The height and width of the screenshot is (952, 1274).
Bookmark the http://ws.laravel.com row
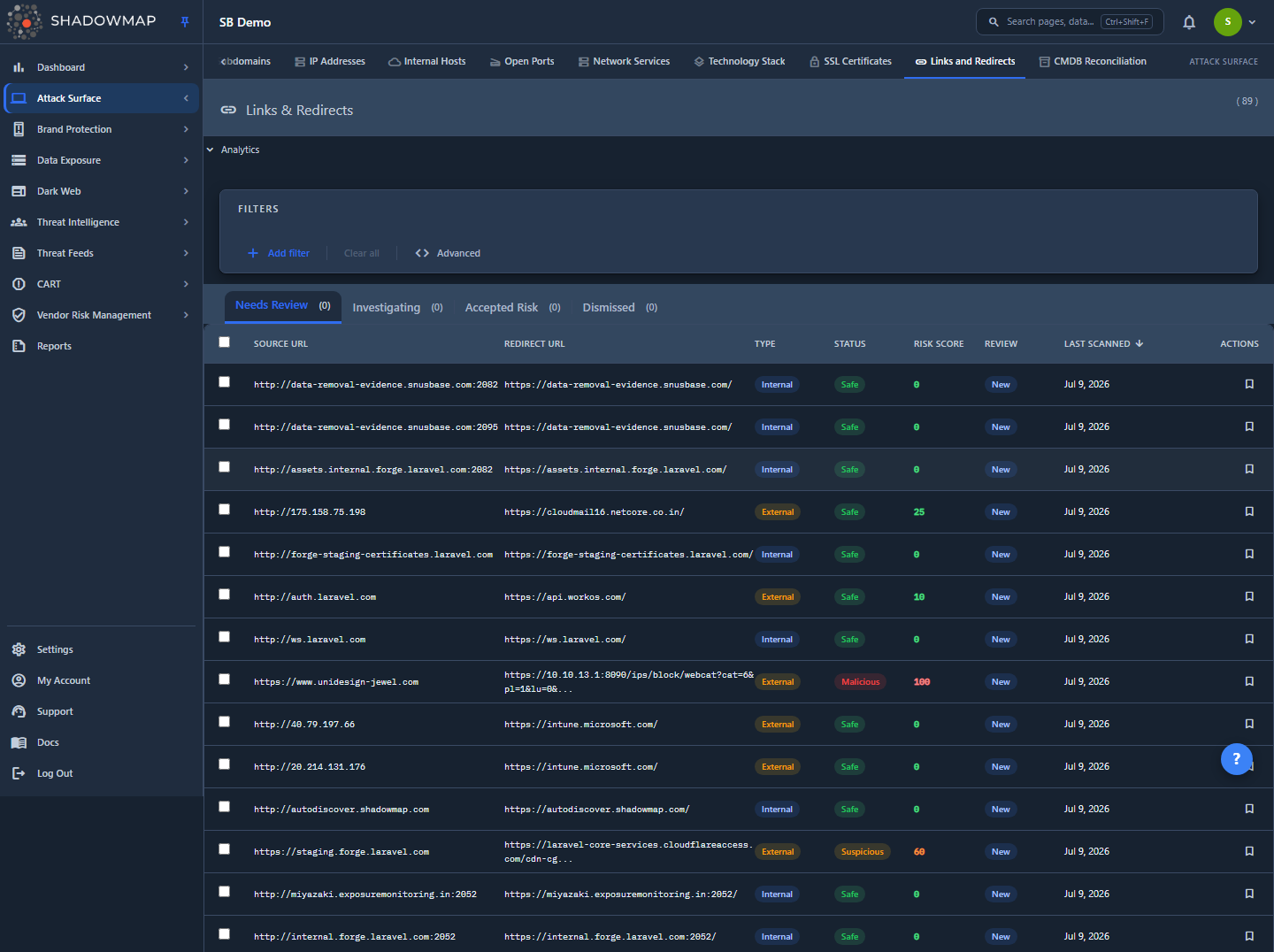[x=1249, y=639]
